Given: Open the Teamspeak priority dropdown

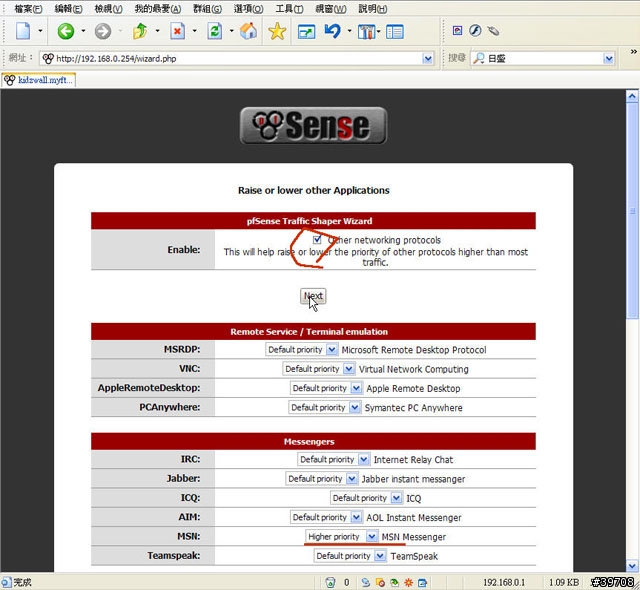Looking at the screenshot, I should click(350, 555).
